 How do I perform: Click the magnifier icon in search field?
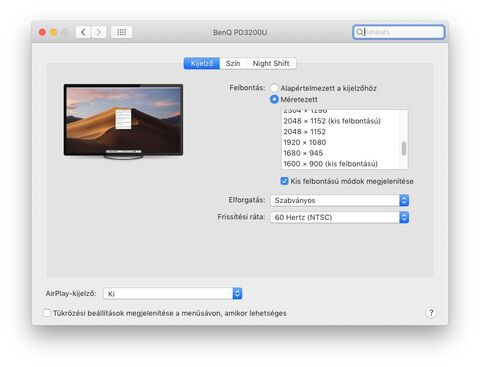click(x=359, y=32)
